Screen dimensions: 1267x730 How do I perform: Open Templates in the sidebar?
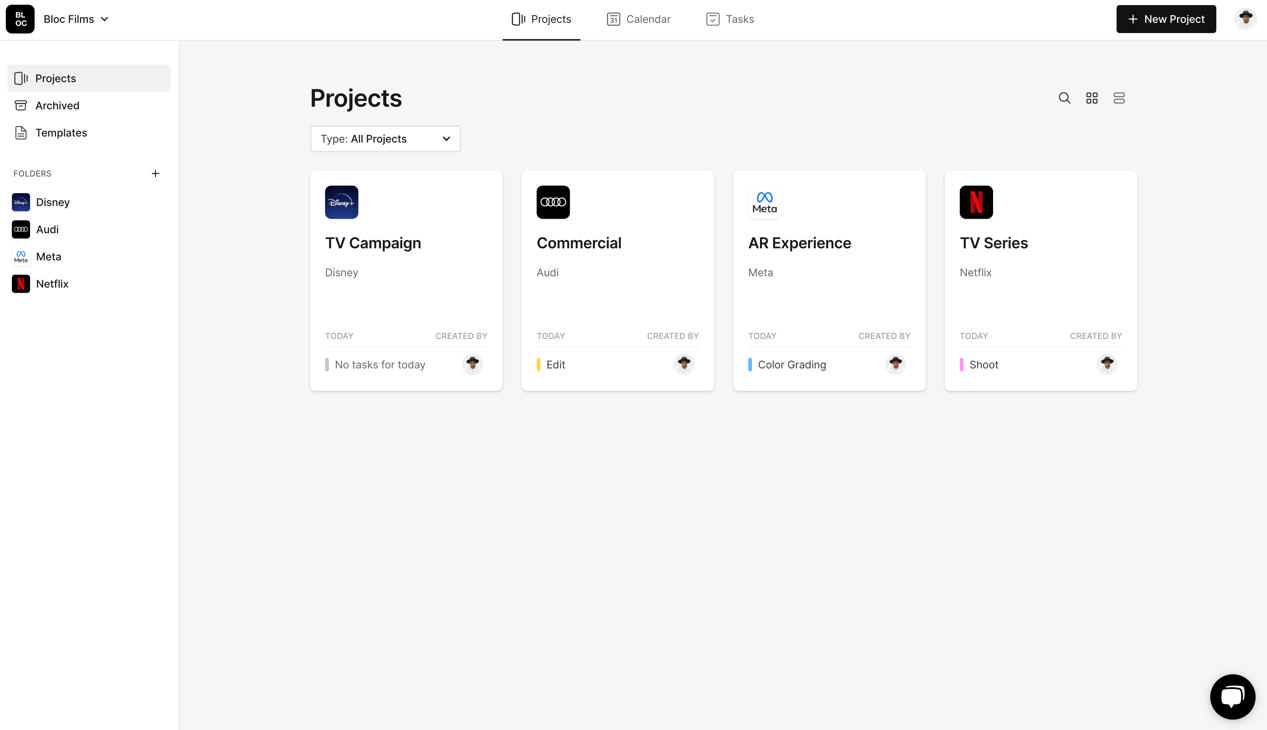tap(61, 133)
